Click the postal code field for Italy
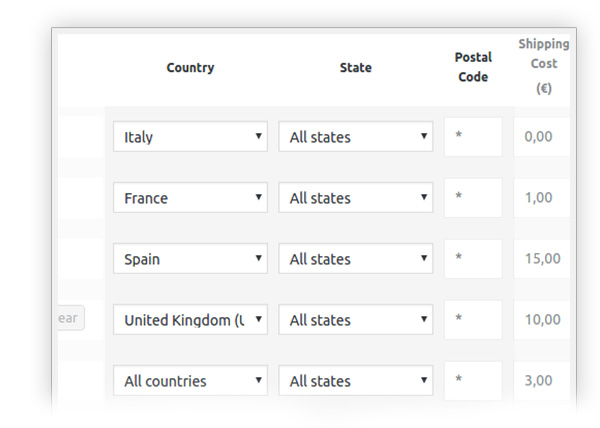Image resolution: width=600 pixels, height=428 pixels. [x=473, y=137]
